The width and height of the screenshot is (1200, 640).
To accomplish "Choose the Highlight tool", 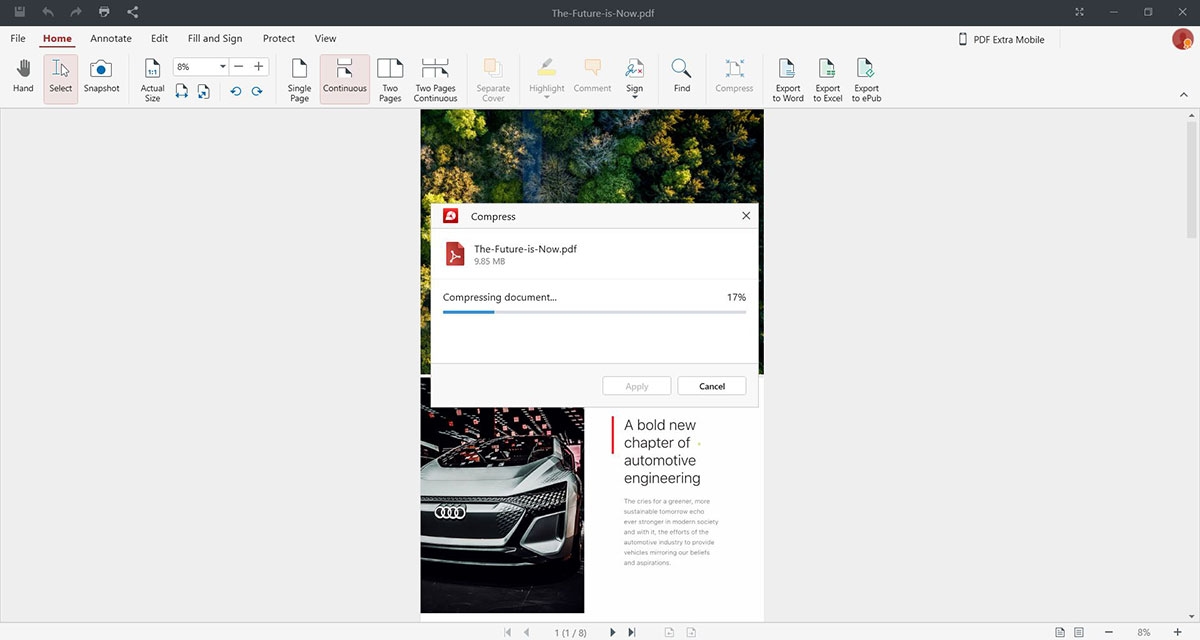I will (x=547, y=74).
